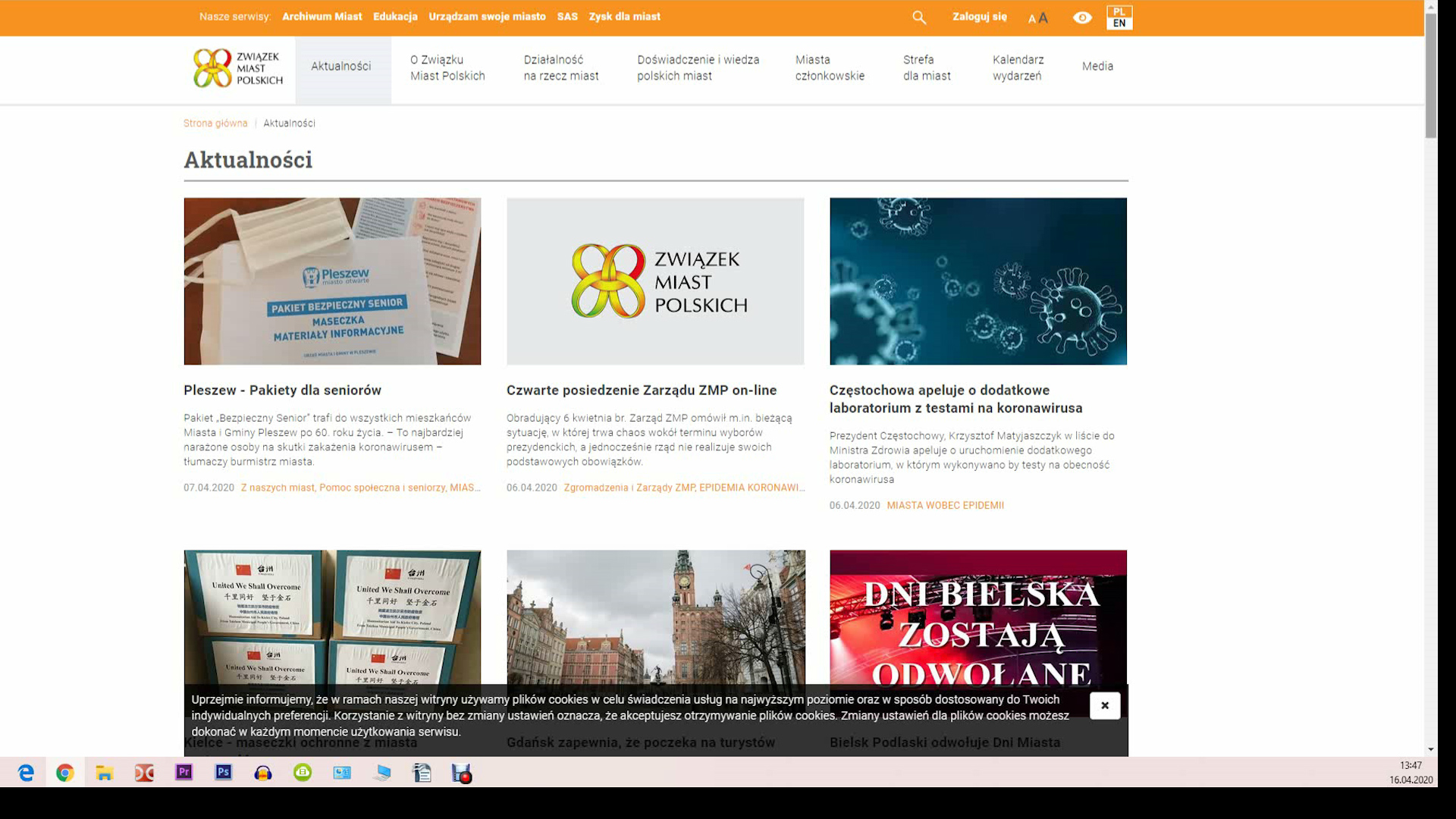Open File Explorer from taskbar
The height and width of the screenshot is (819, 1456).
coord(105,773)
